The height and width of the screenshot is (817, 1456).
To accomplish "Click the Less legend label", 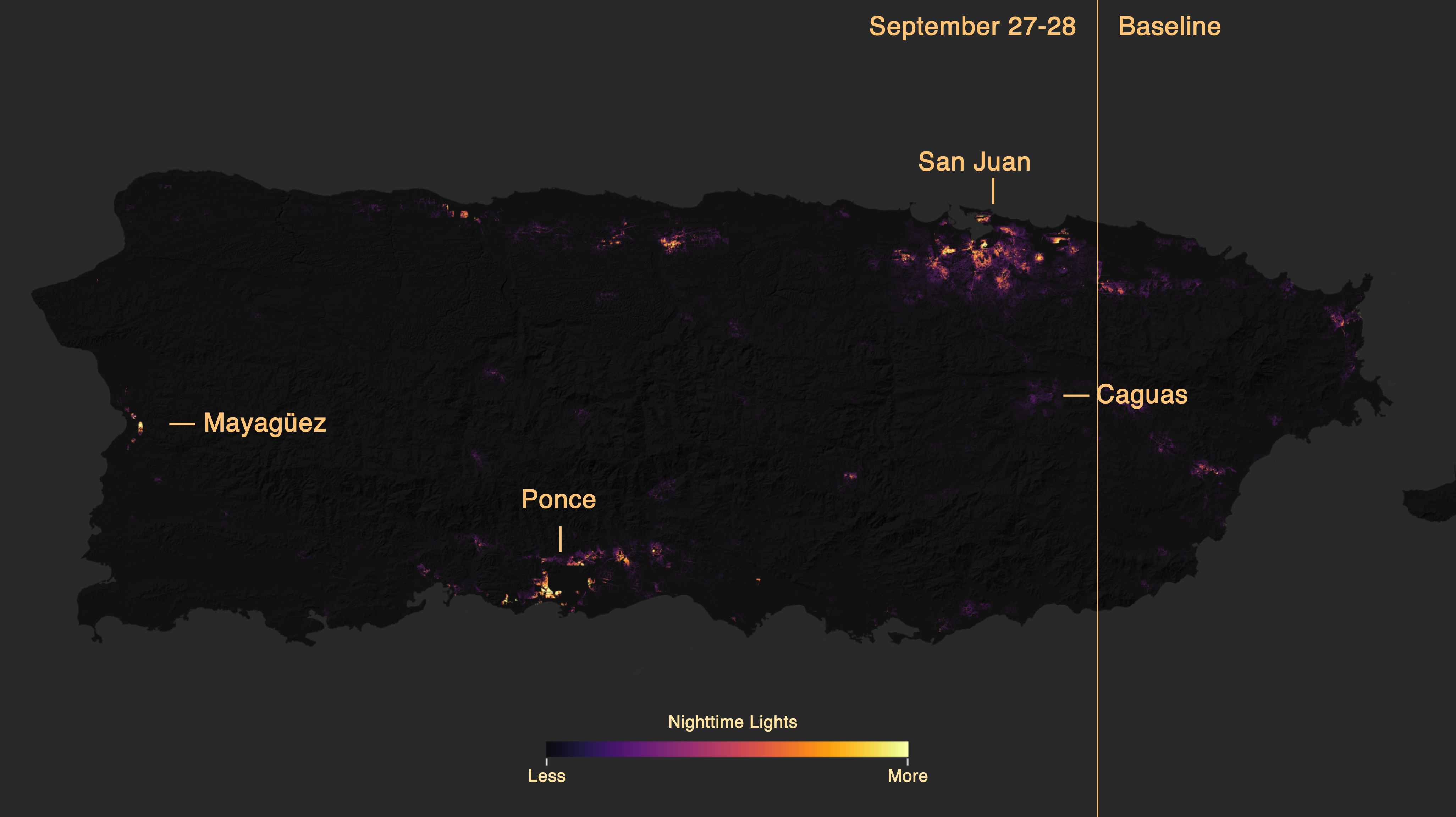I will pos(547,776).
